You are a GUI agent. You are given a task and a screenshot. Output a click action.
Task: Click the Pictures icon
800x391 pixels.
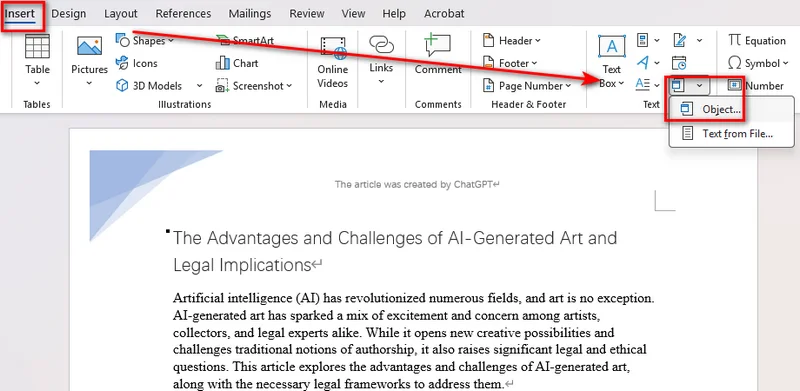pos(89,46)
